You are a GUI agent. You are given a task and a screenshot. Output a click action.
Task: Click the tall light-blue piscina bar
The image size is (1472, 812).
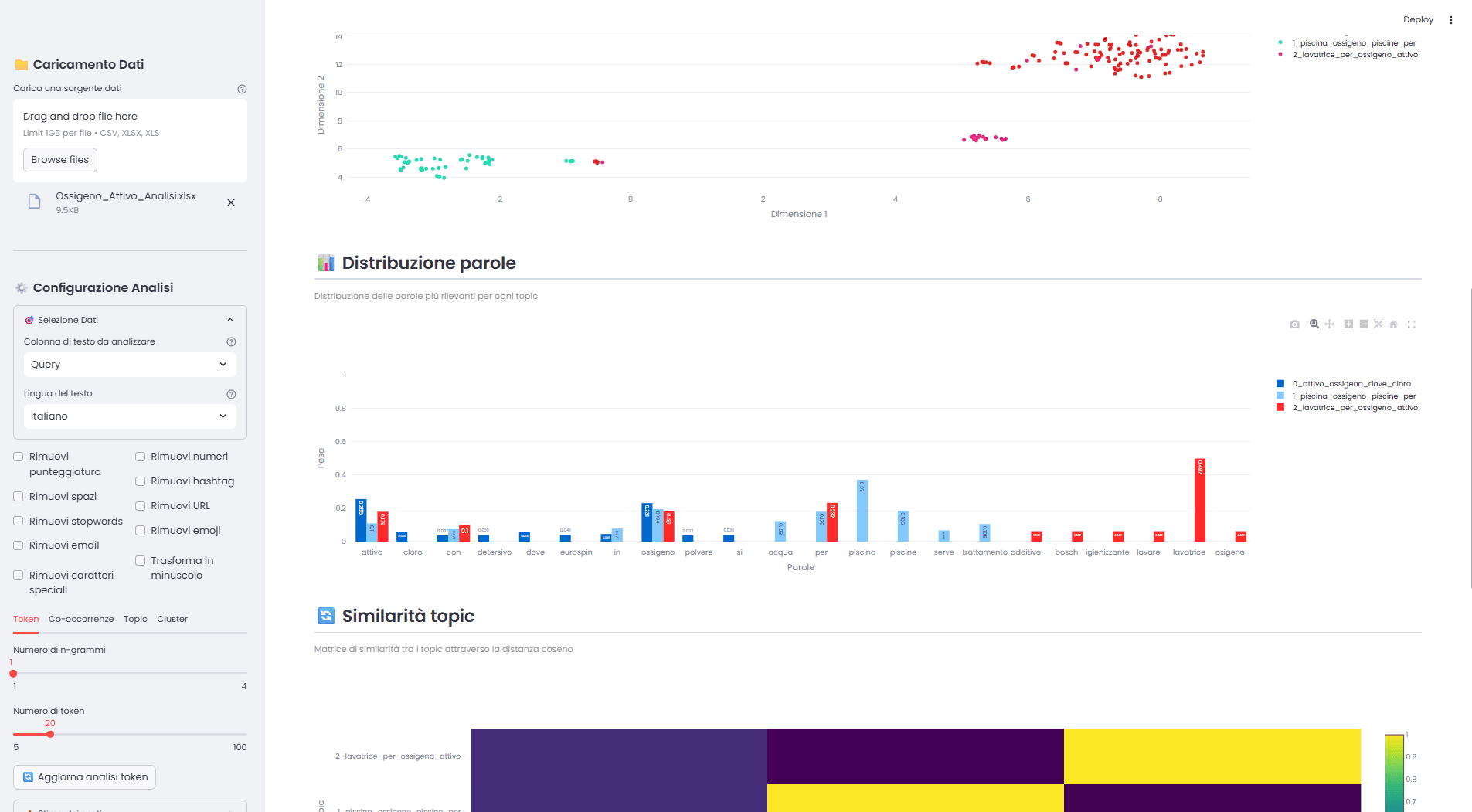point(862,511)
